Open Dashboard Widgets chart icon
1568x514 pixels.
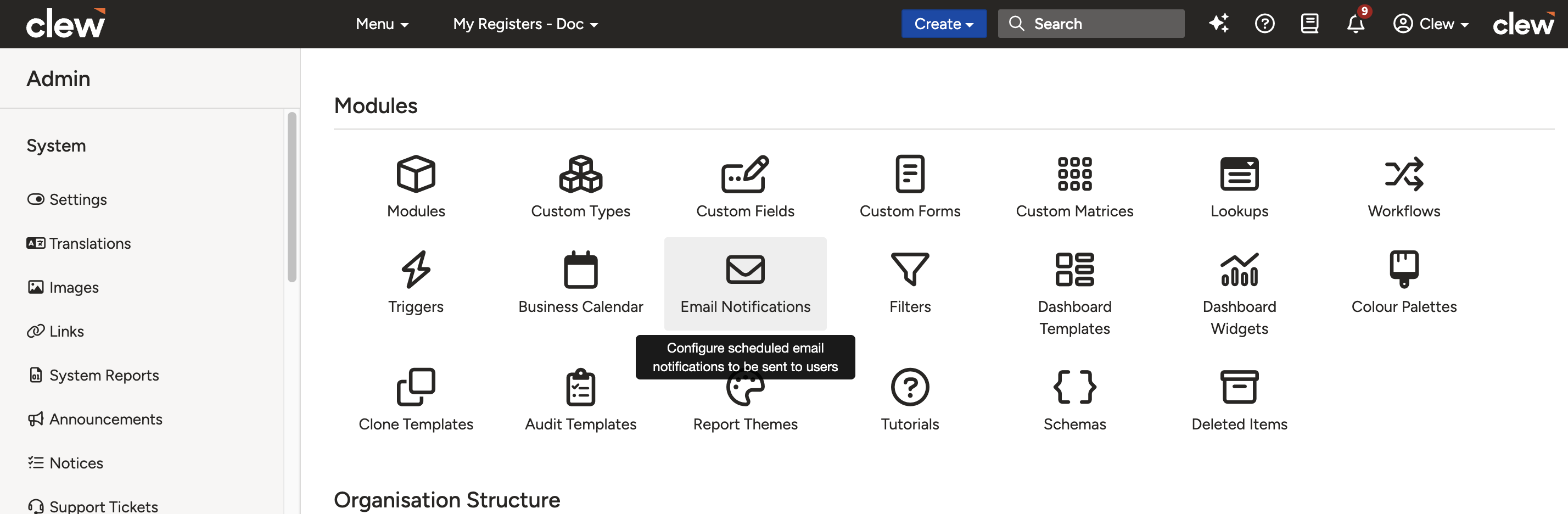tap(1239, 269)
